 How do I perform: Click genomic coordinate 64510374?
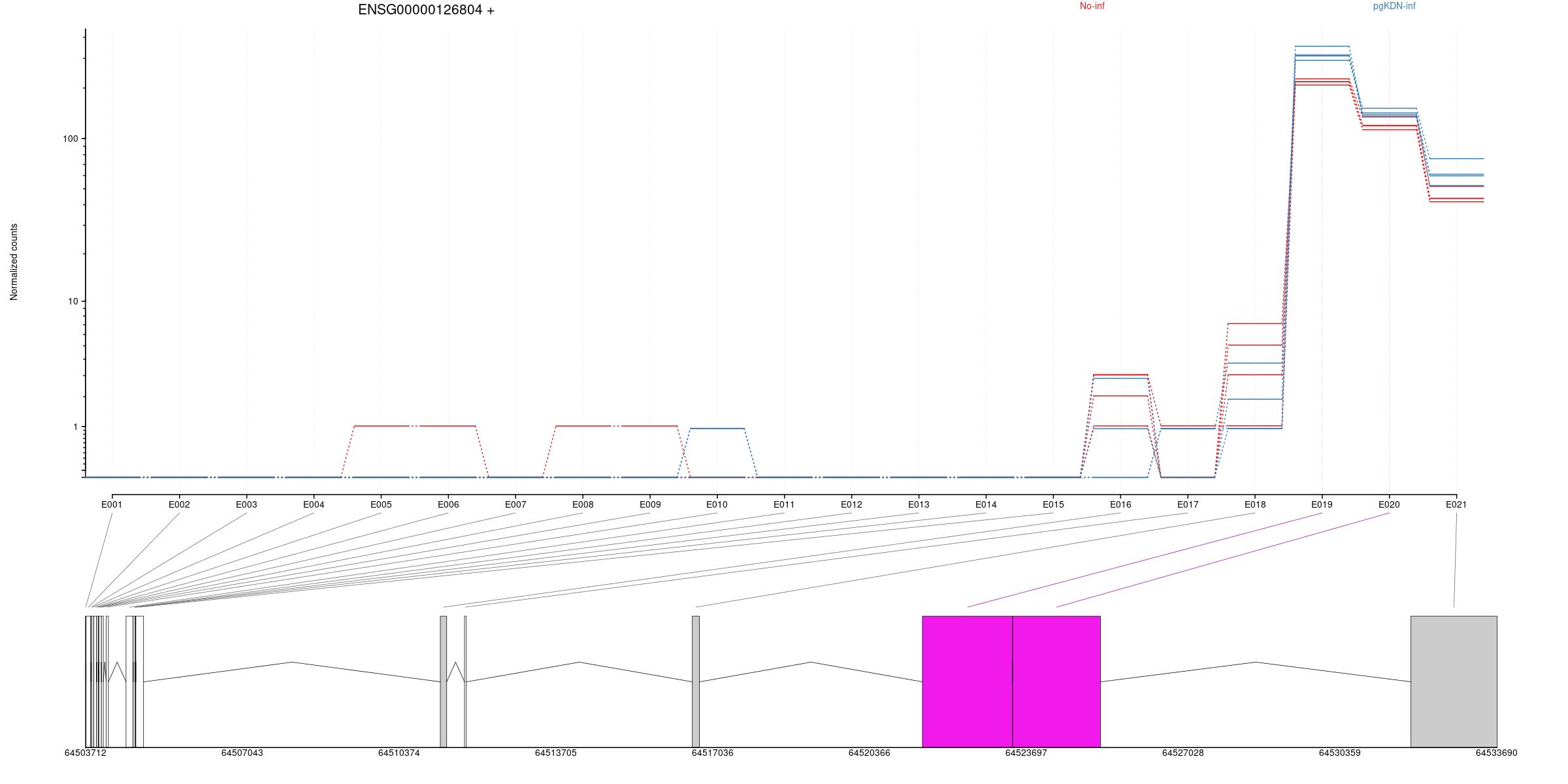[x=399, y=753]
